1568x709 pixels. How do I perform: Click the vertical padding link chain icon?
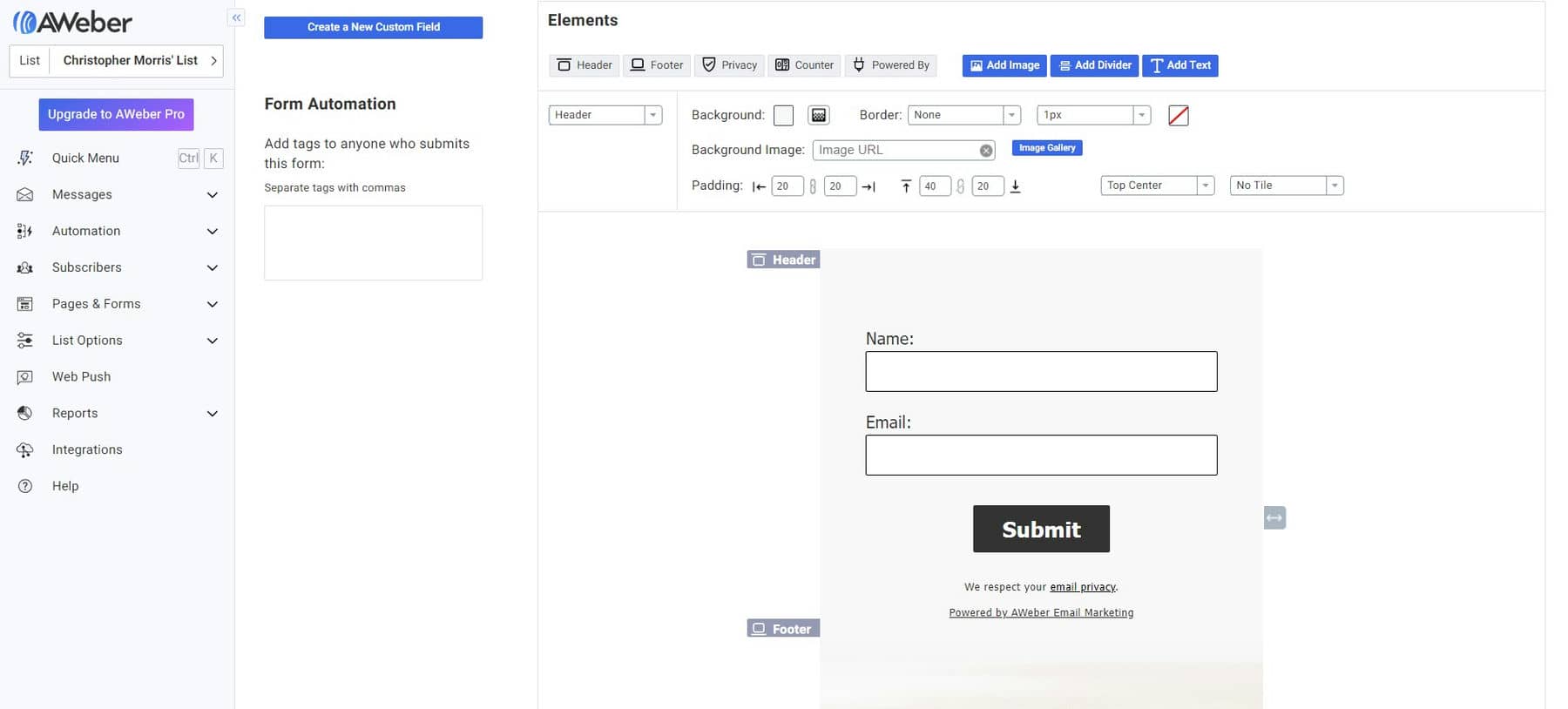tap(960, 186)
